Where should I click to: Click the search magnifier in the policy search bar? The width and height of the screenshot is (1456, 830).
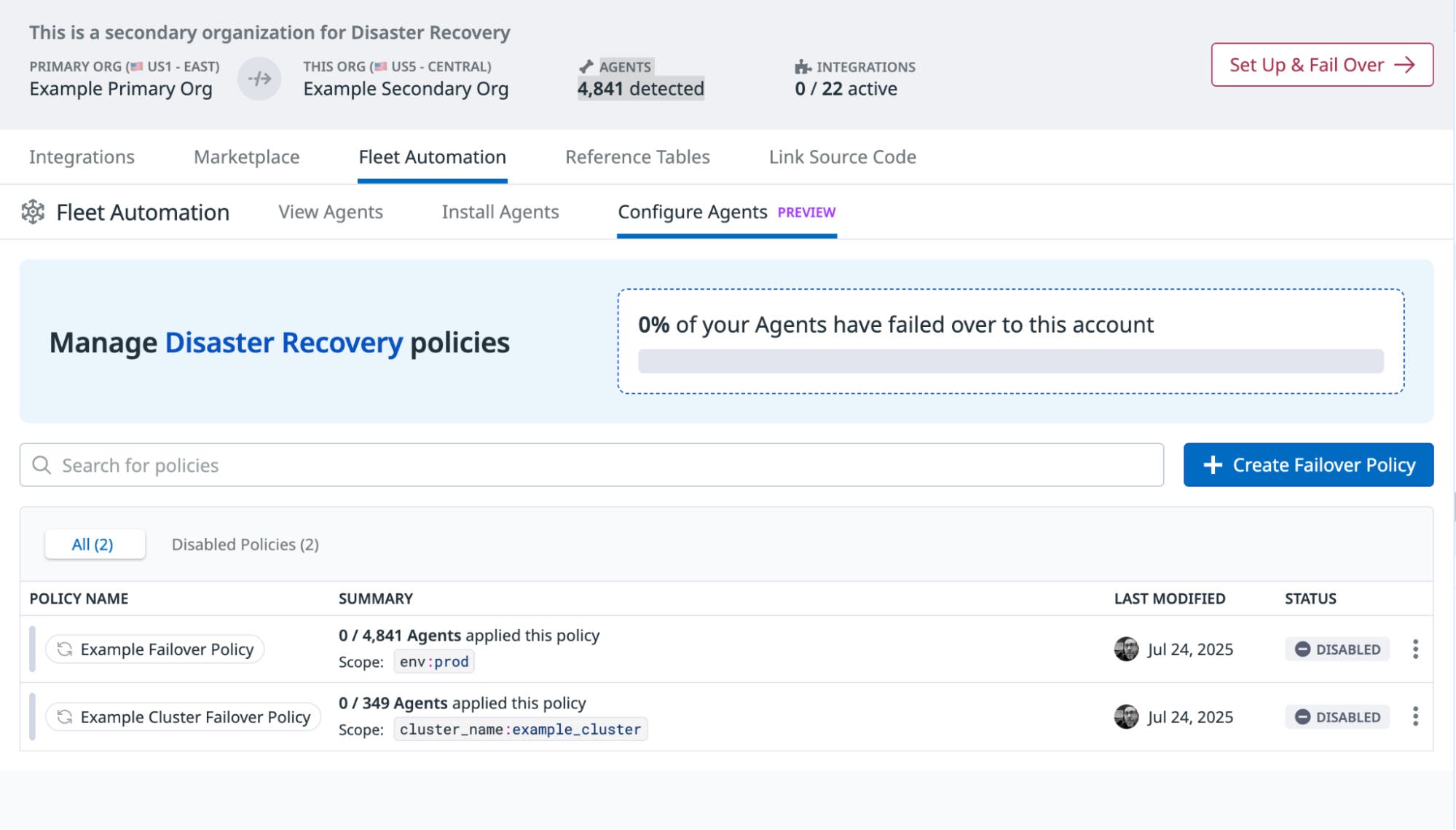[x=40, y=465]
